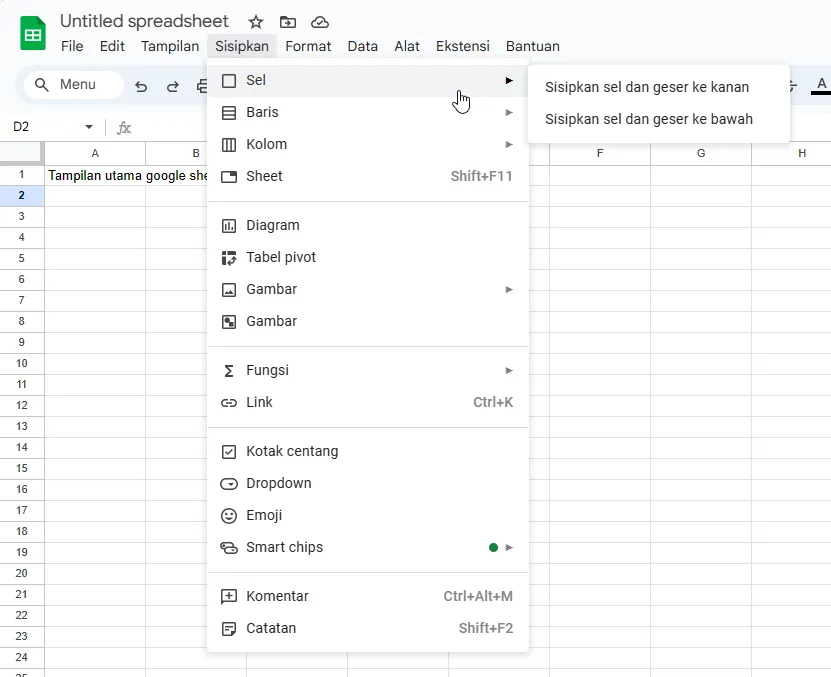Click the text color A button
831x677 pixels.
(821, 85)
